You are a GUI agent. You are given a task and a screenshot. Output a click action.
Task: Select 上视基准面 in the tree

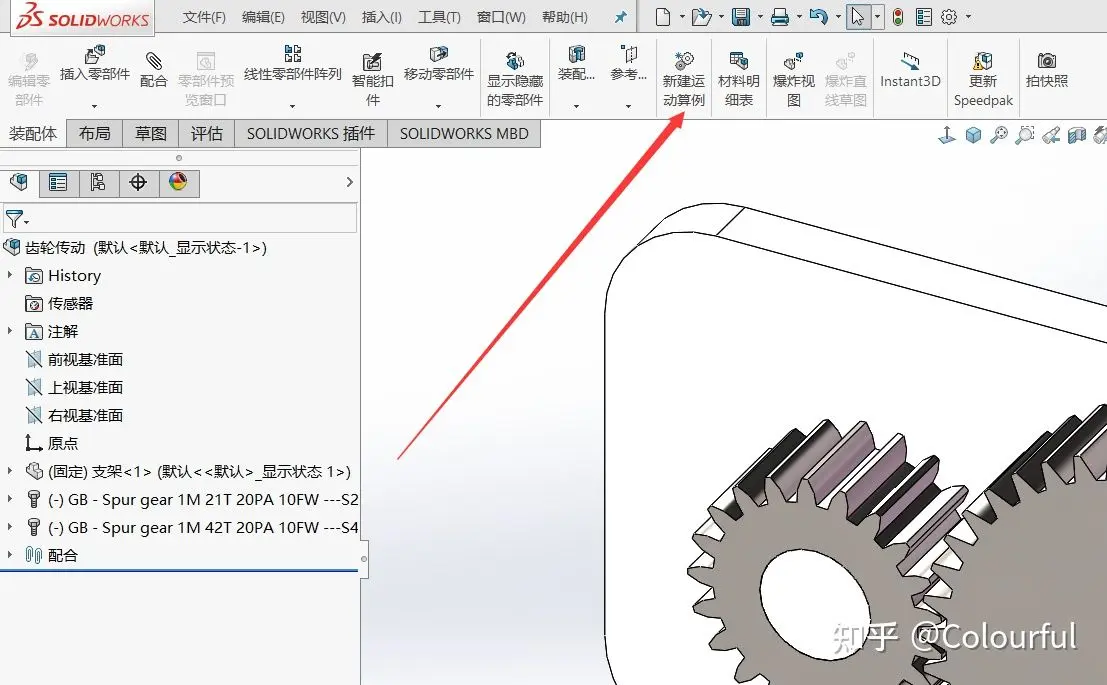click(x=85, y=387)
